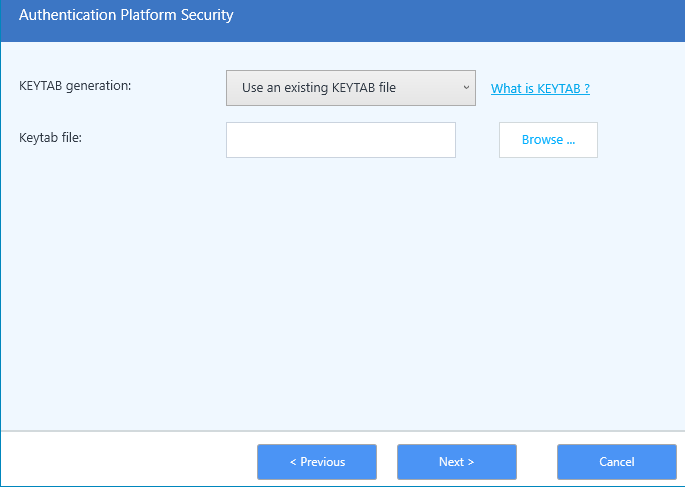Go back with the < Previous button
Screen dimensions: 685x487
click(317, 462)
